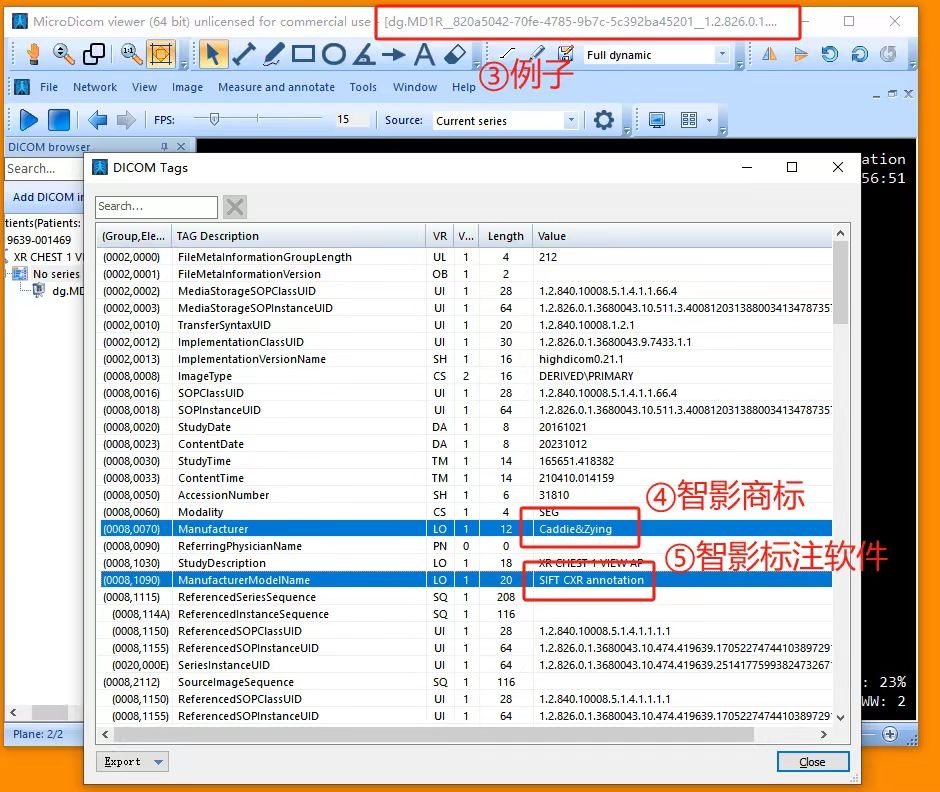Select the eraser tool
The image size is (940, 792).
(455, 54)
